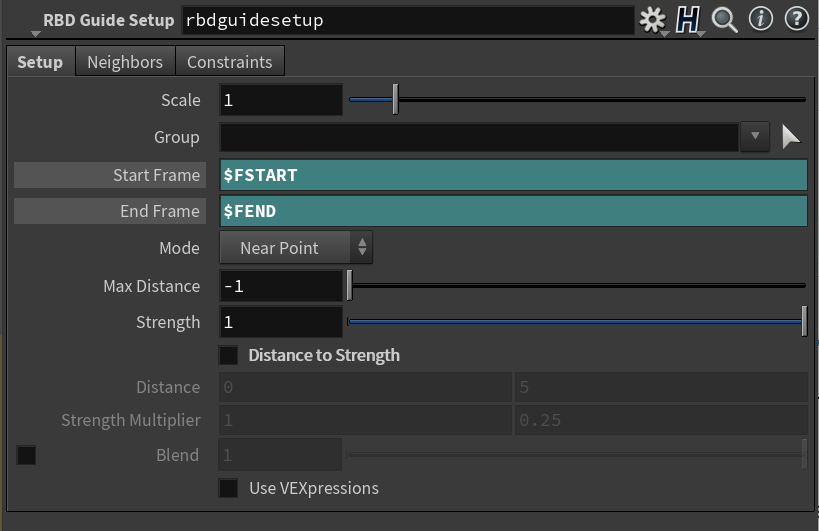
Task: Enable the Distance to Strength checkbox
Action: pyautogui.click(x=229, y=355)
